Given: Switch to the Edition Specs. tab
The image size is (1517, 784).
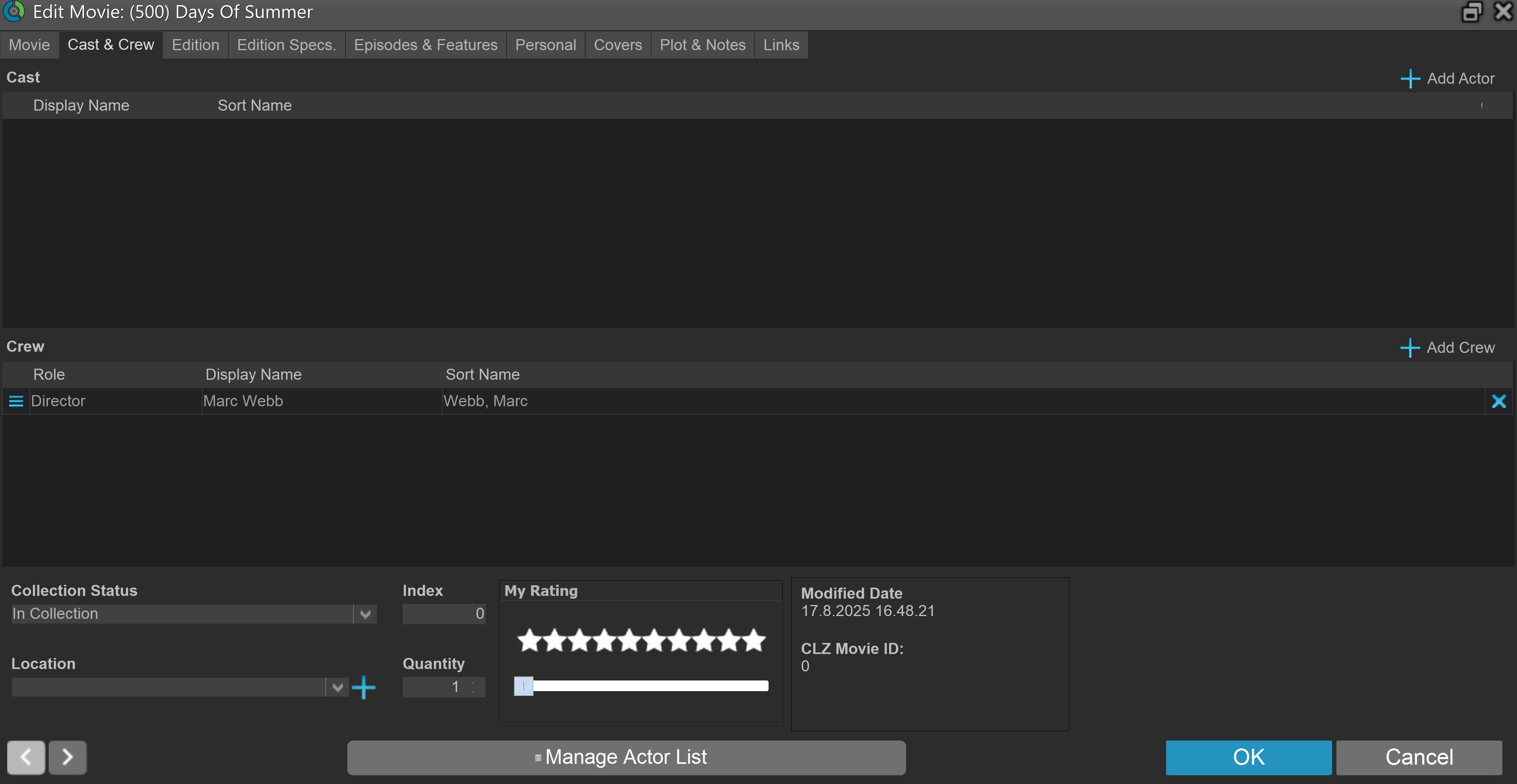Looking at the screenshot, I should point(286,45).
